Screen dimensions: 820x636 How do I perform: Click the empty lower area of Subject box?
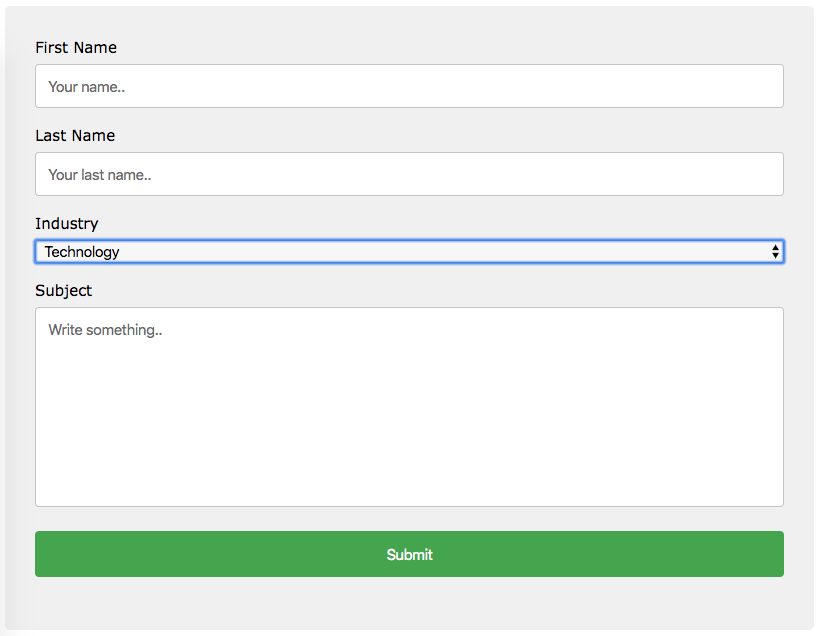pyautogui.click(x=409, y=445)
